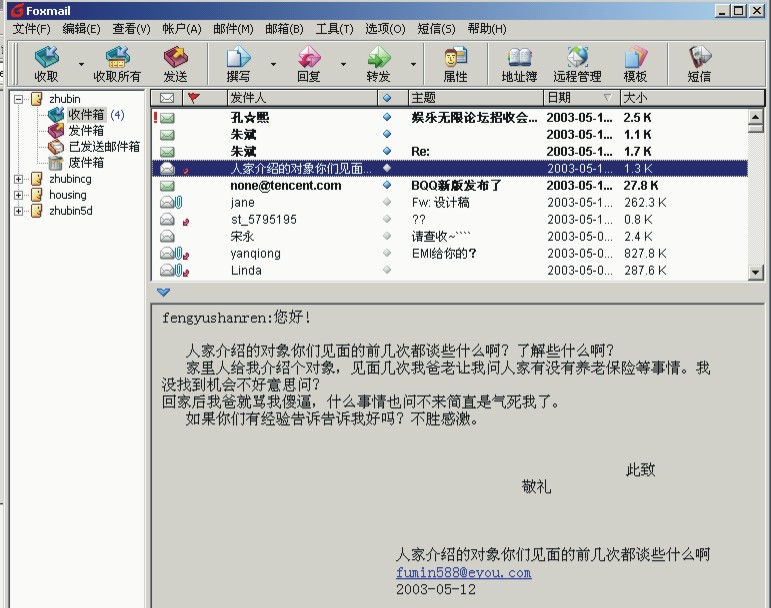
Task: Toggle diamond mark on jane message
Action: 387,202
